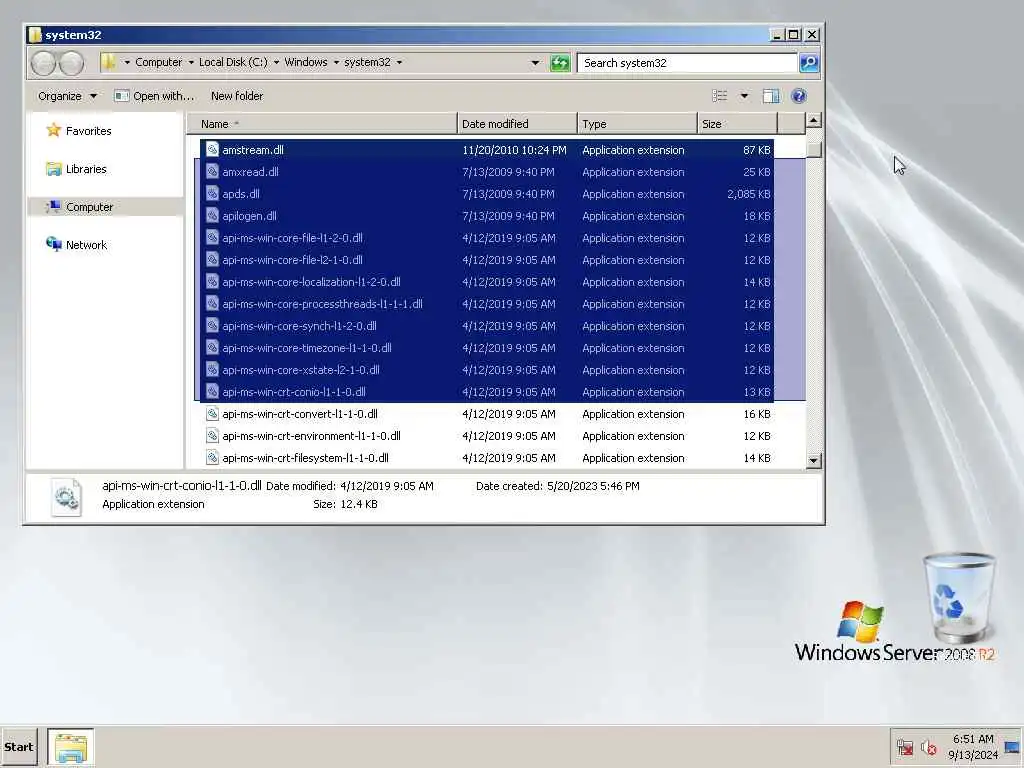The image size is (1024, 768).
Task: Click the Back navigation arrow button
Action: click(44, 63)
